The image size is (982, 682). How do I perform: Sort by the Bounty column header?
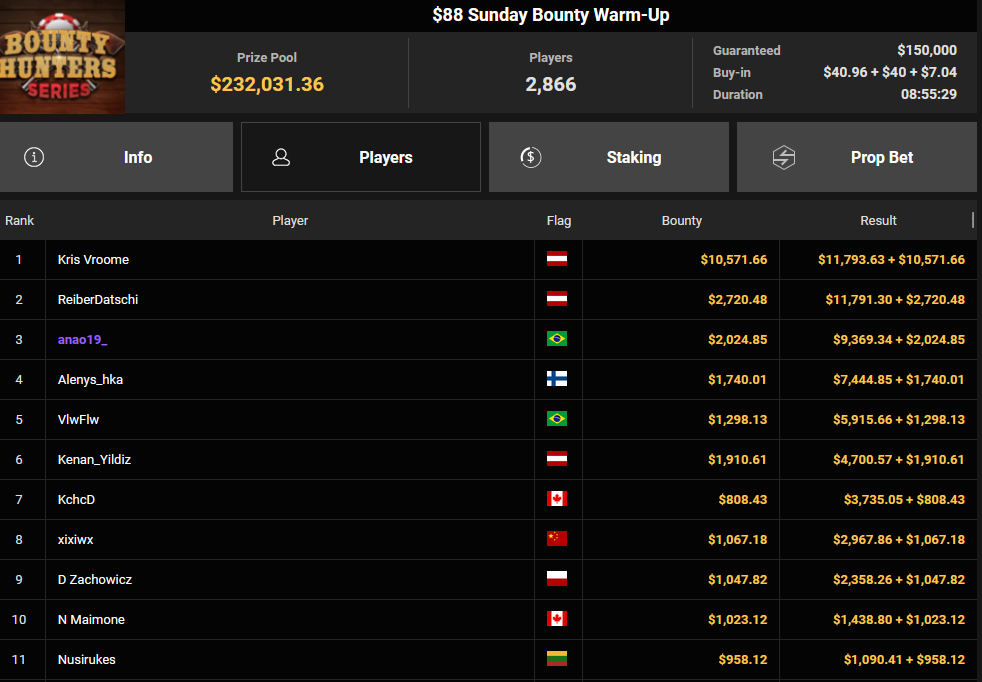point(682,220)
